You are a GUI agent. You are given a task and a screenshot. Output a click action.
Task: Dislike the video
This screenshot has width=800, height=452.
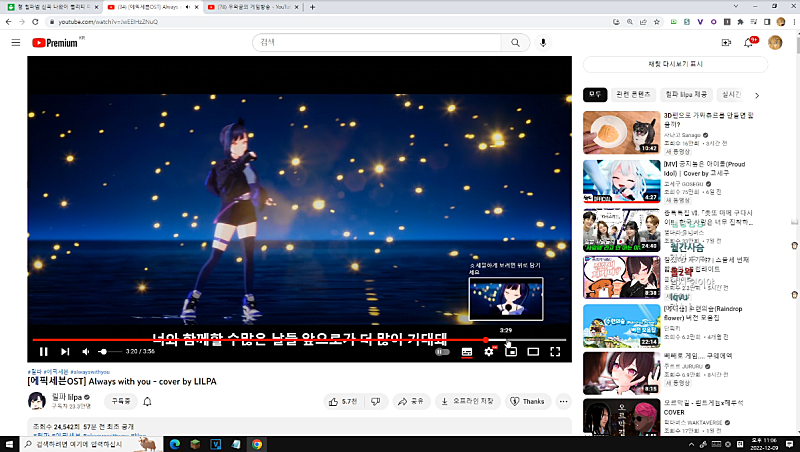[376, 401]
